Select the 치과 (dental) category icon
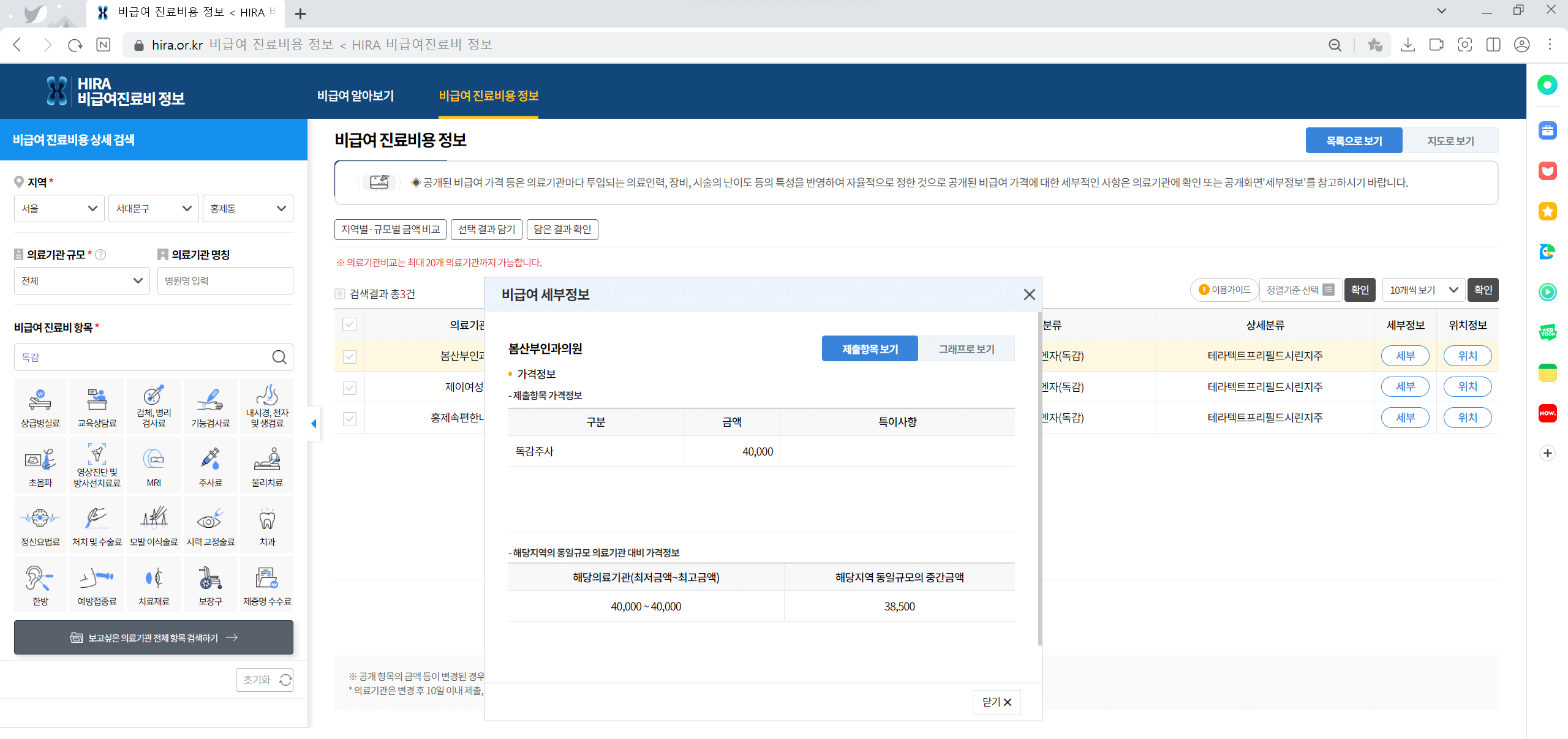This screenshot has height=739, width=1568. pos(266,523)
